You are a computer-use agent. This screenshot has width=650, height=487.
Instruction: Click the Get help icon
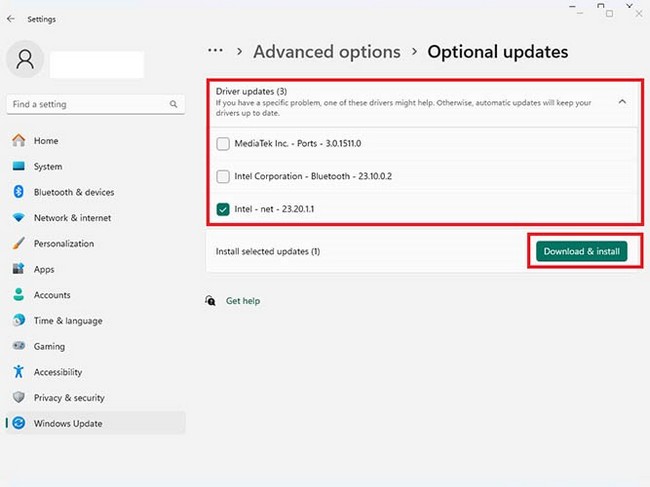click(211, 300)
